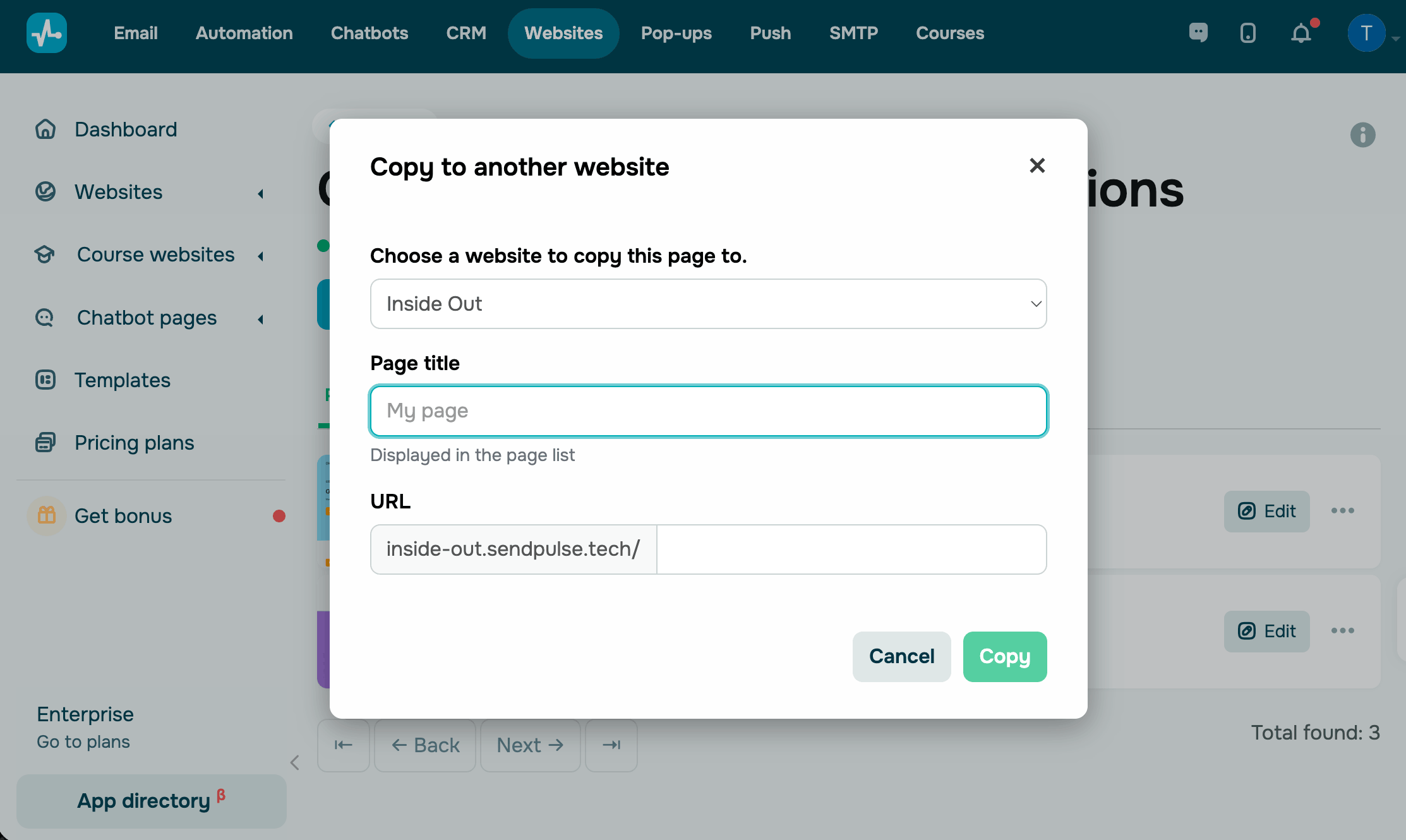The image size is (1406, 840).
Task: Open the Inside Out website dropdown
Action: 708,304
